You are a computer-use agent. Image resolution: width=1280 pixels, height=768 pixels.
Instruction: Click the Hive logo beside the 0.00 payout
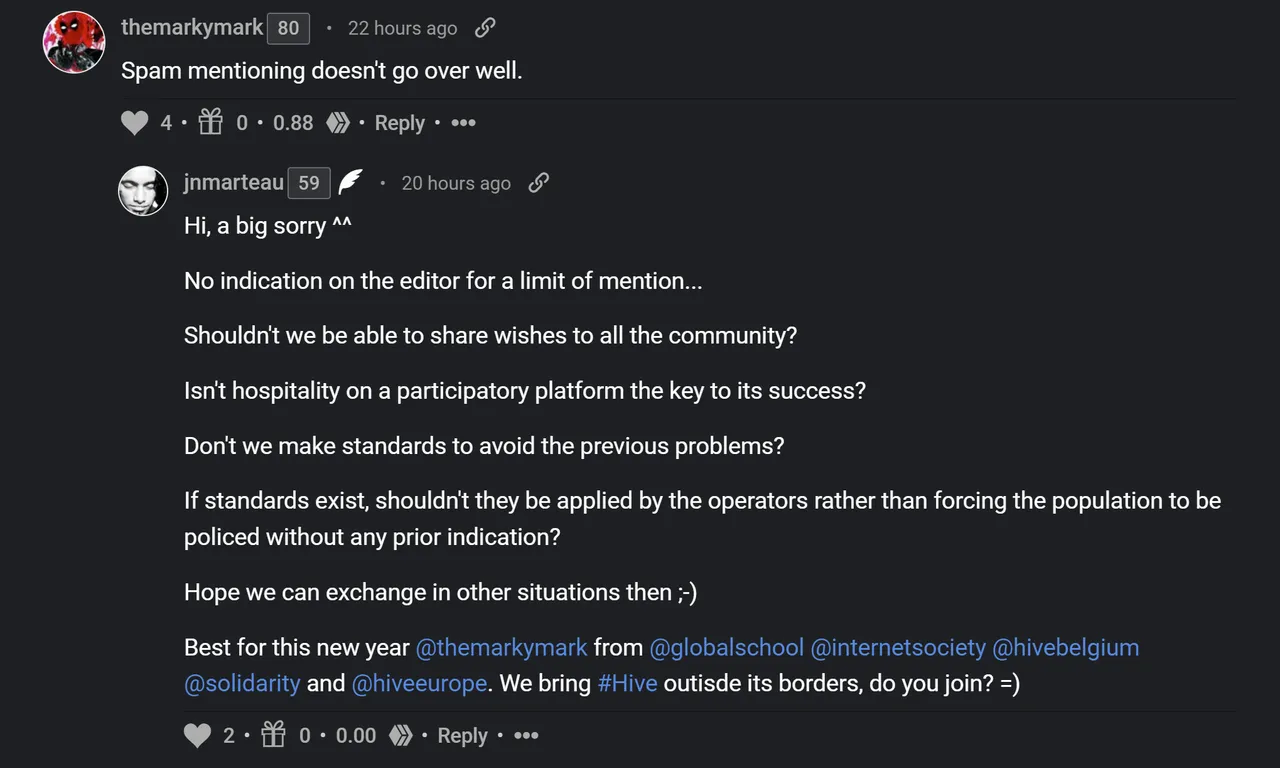(x=401, y=736)
